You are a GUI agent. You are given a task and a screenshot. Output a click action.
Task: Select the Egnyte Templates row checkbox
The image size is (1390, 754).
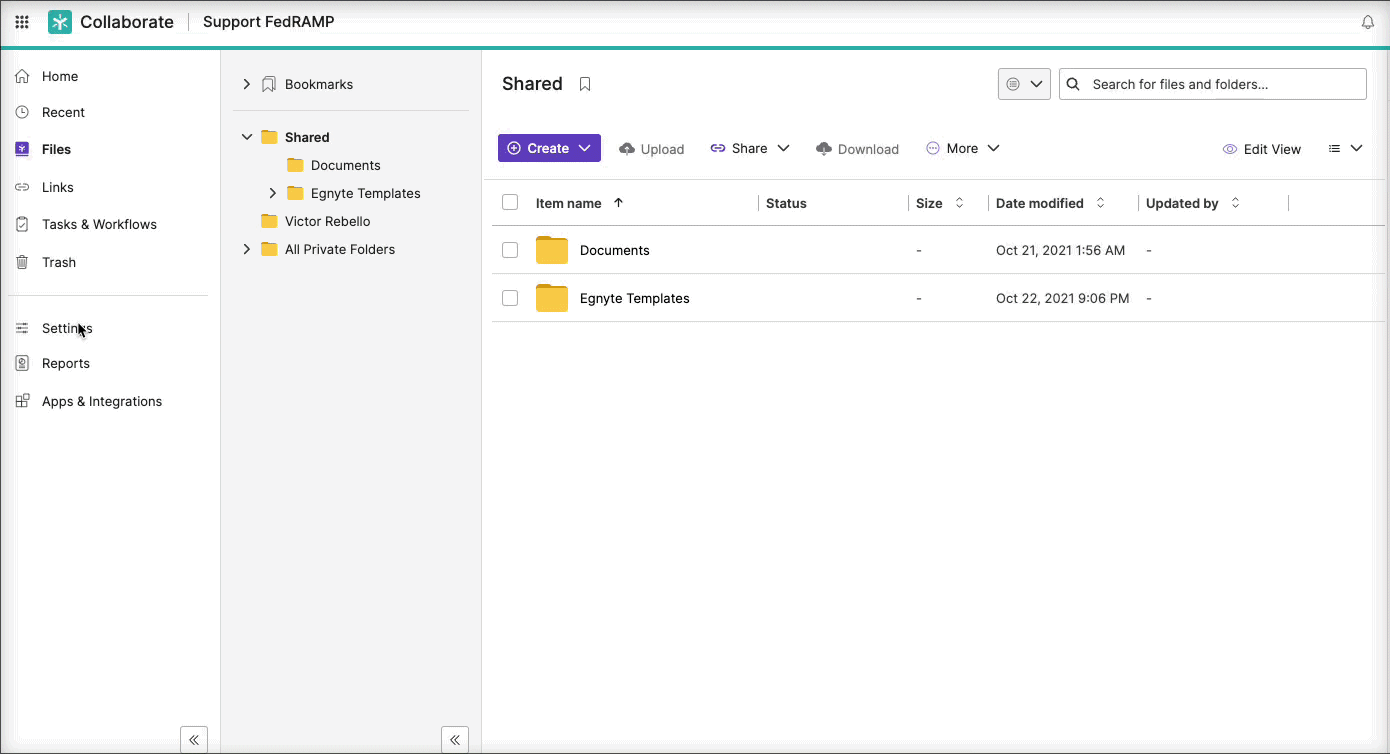510,298
